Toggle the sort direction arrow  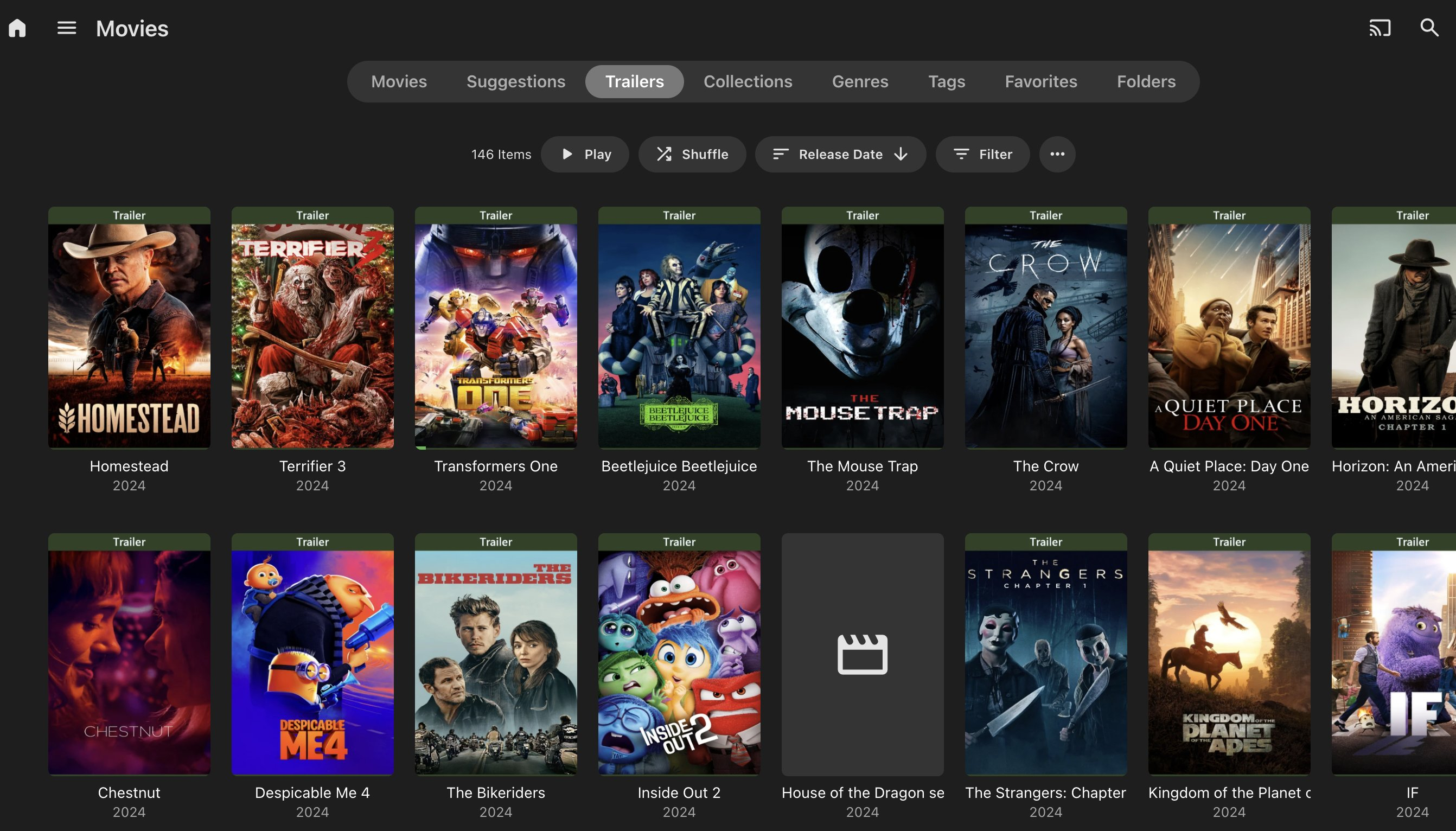901,154
